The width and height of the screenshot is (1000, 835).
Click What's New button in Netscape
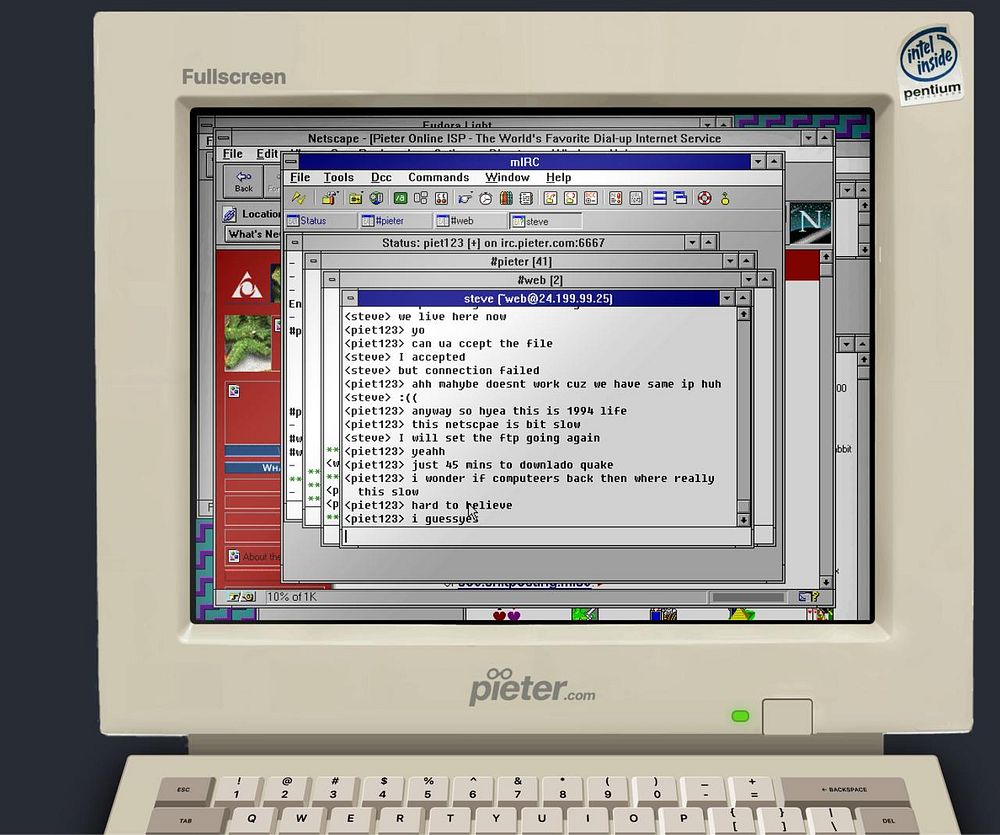click(253, 234)
